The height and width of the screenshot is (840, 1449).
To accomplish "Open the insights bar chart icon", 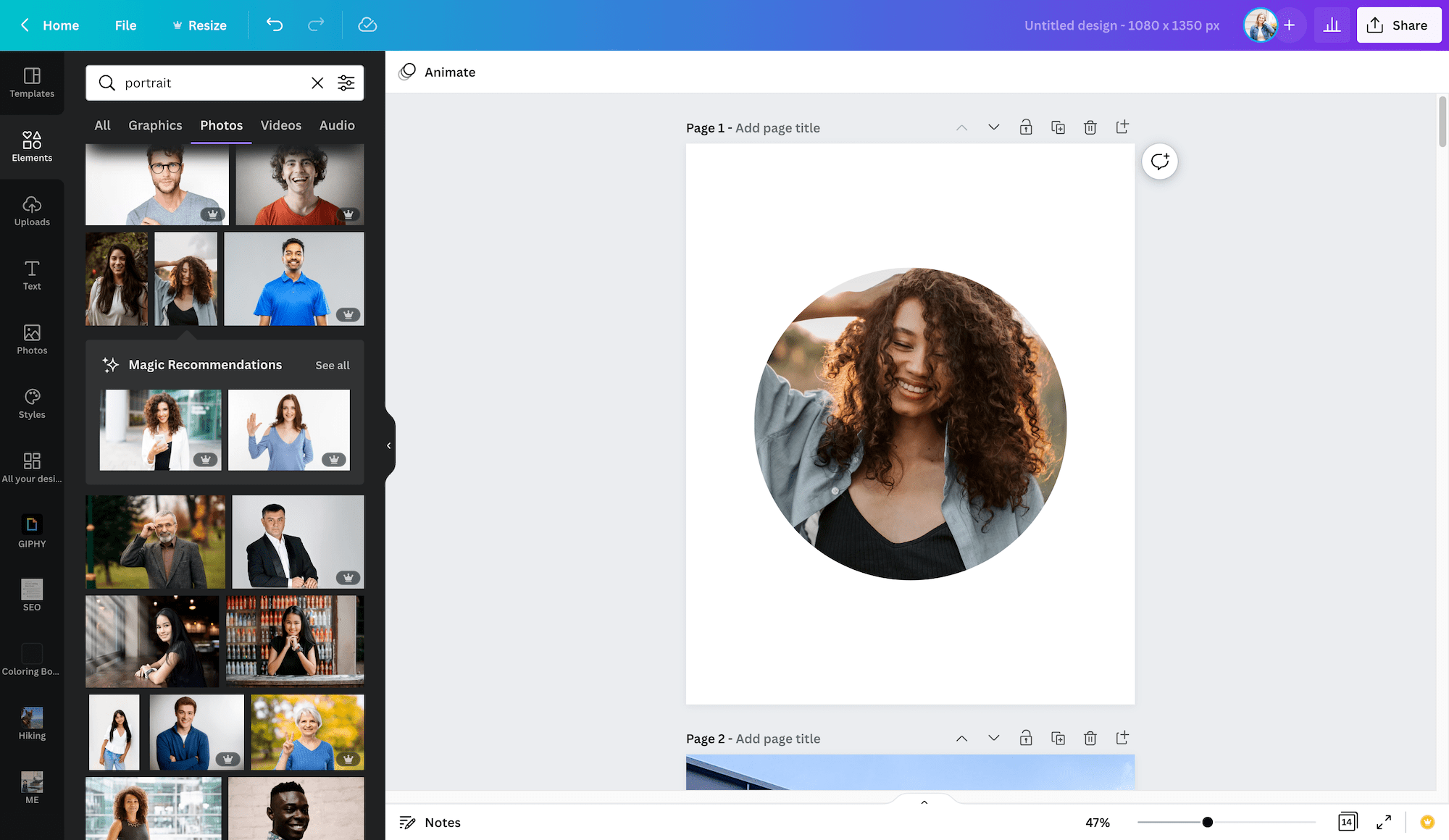I will pyautogui.click(x=1332, y=25).
